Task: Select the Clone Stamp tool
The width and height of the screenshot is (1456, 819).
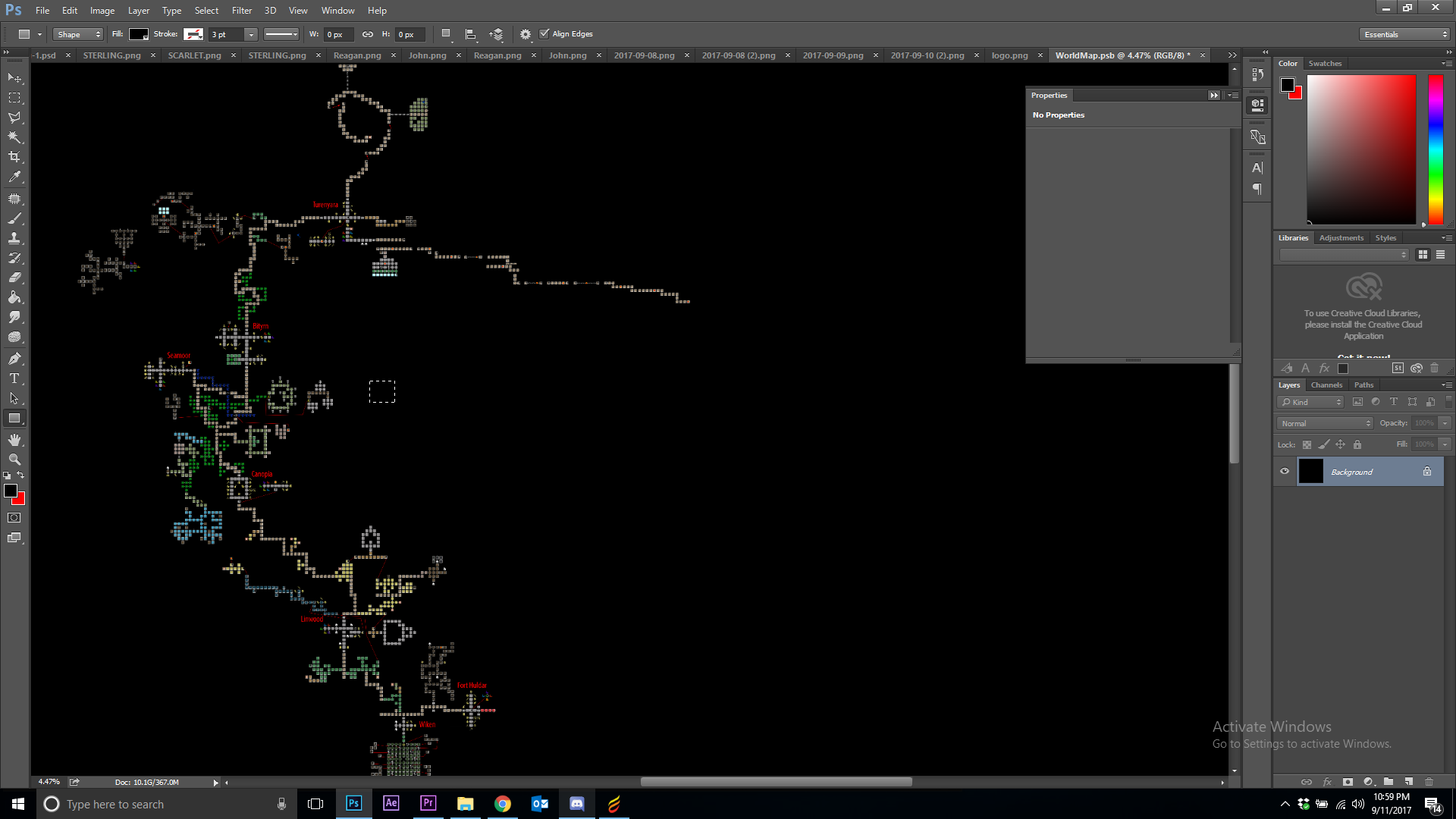Action: click(14, 238)
